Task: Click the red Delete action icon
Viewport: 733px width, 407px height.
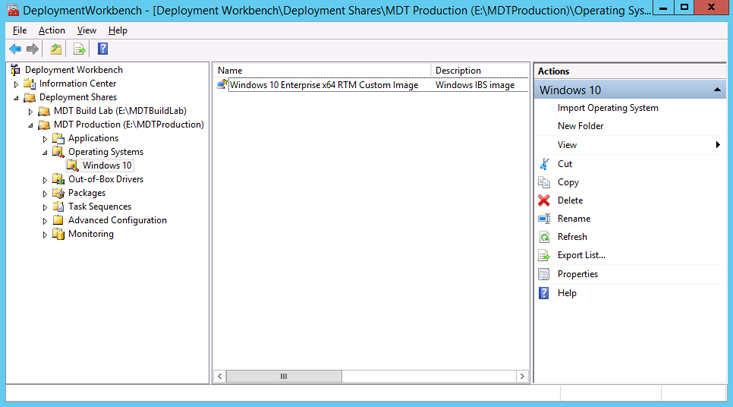Action: click(x=544, y=200)
